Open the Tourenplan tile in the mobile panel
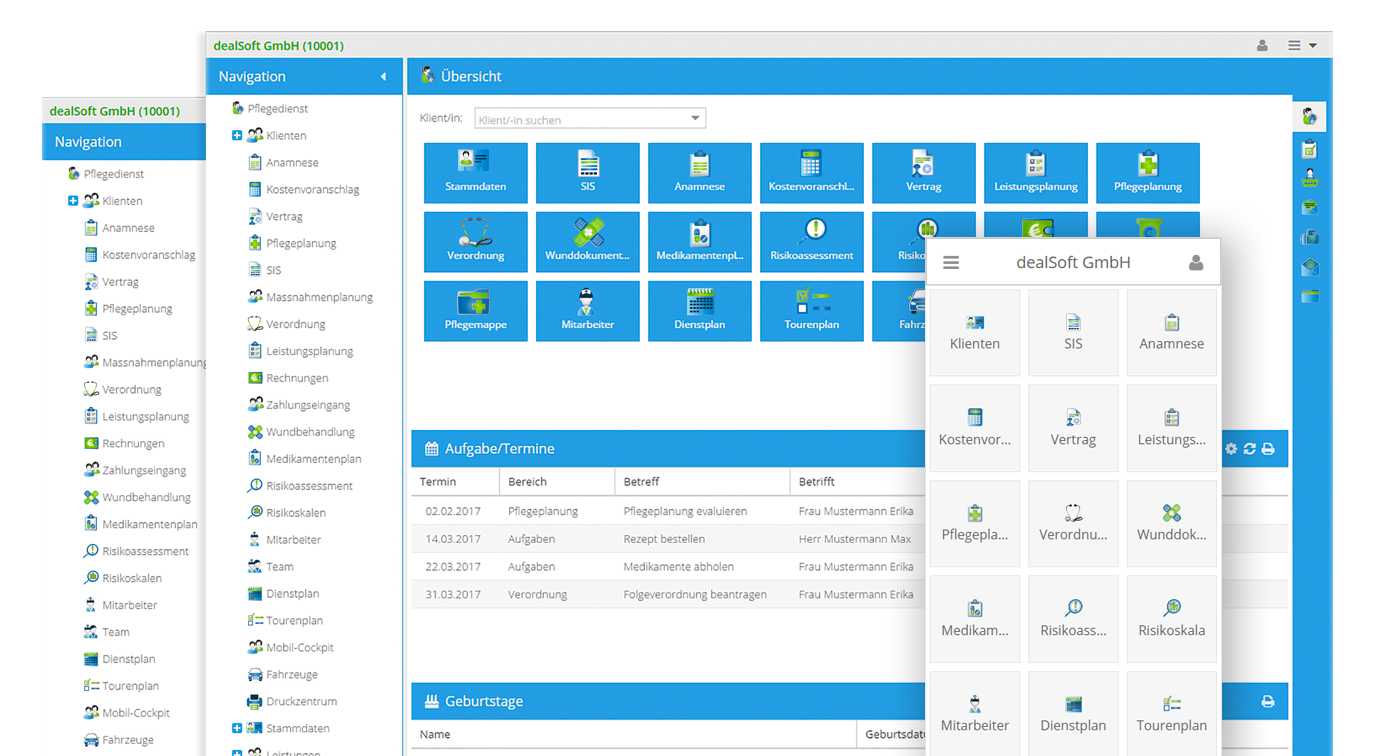This screenshot has height=756, width=1374. tap(1171, 713)
